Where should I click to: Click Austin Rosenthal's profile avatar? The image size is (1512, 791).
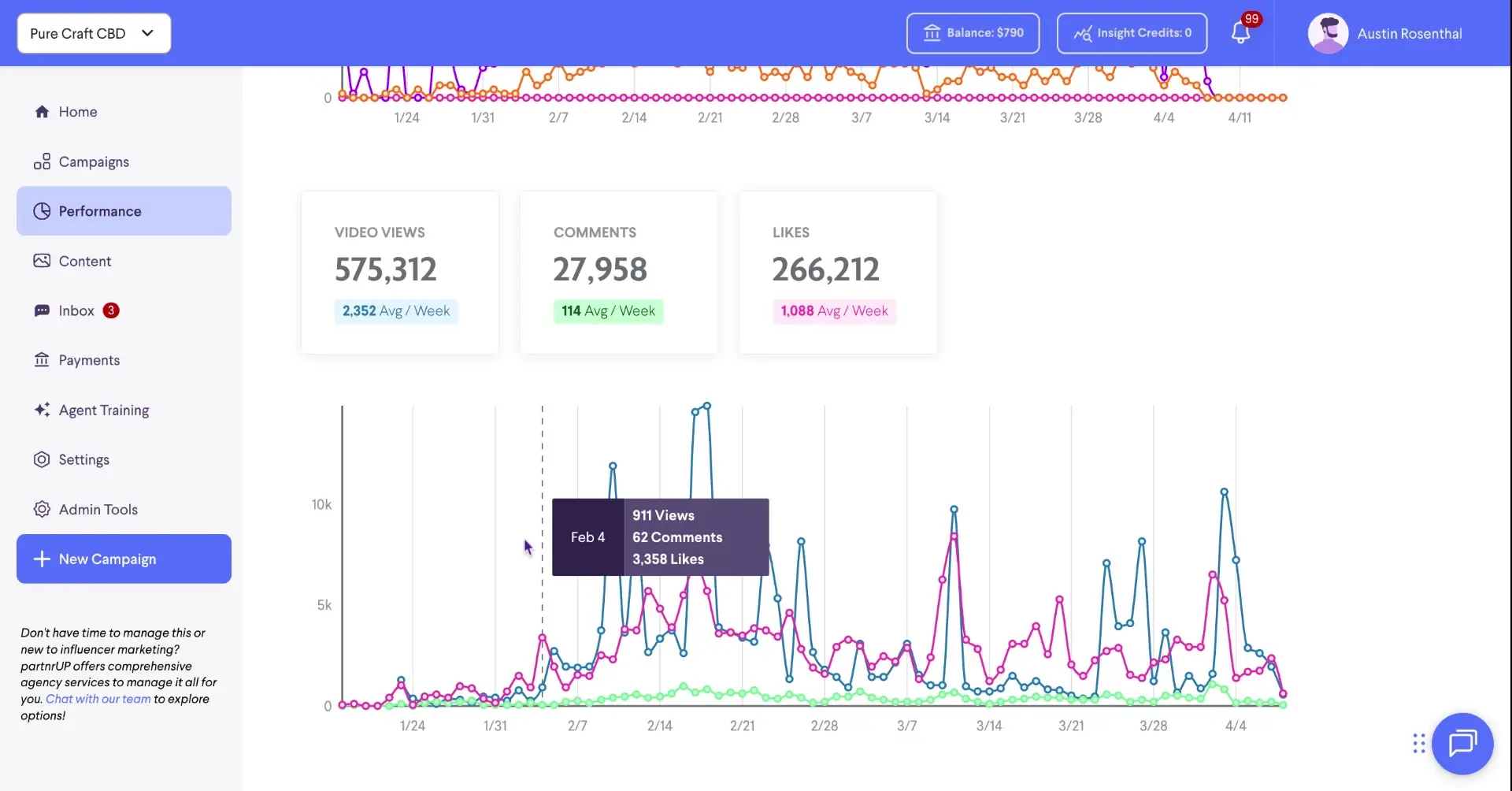(1329, 33)
